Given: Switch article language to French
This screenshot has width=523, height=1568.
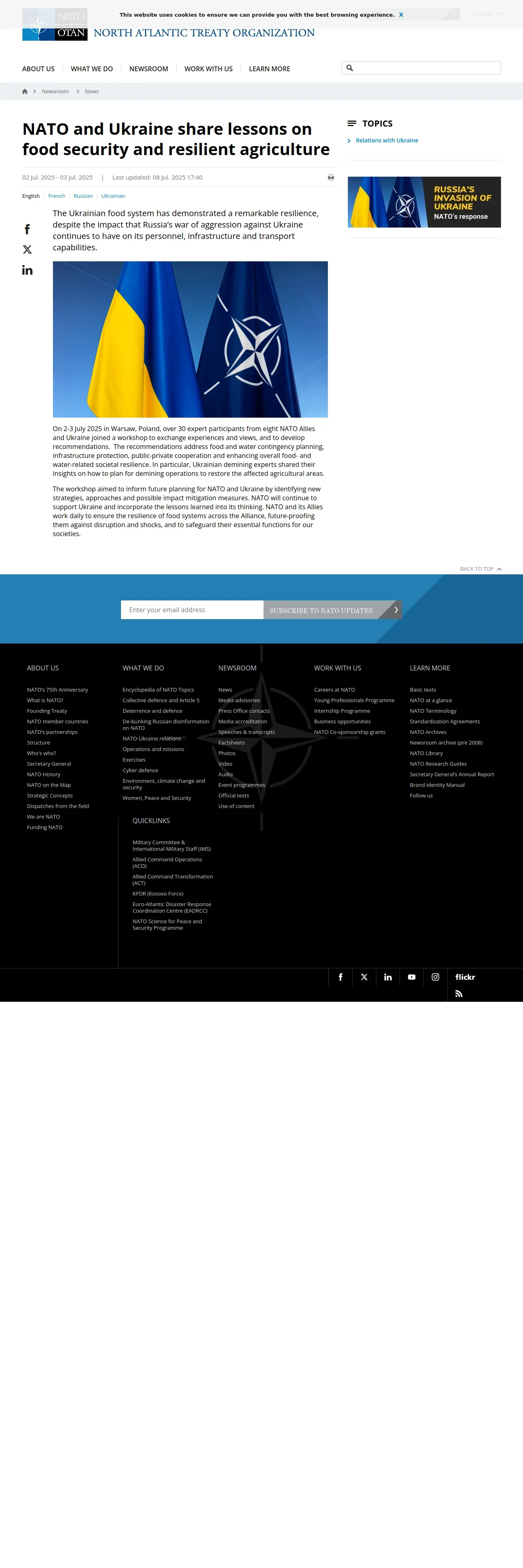Looking at the screenshot, I should pyautogui.click(x=57, y=196).
